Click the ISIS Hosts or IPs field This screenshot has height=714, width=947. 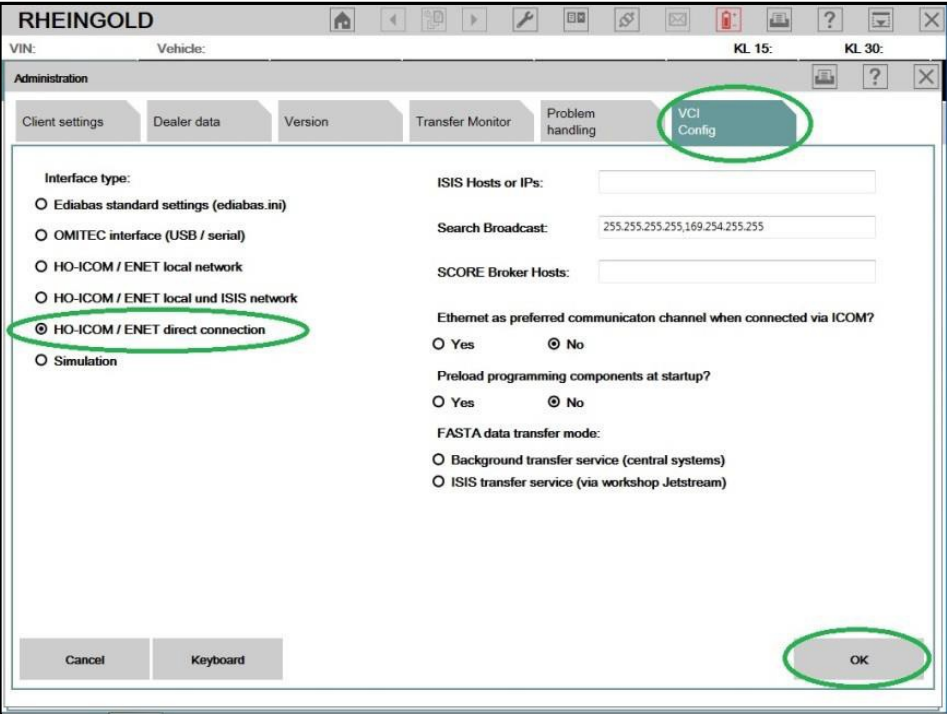tap(737, 182)
